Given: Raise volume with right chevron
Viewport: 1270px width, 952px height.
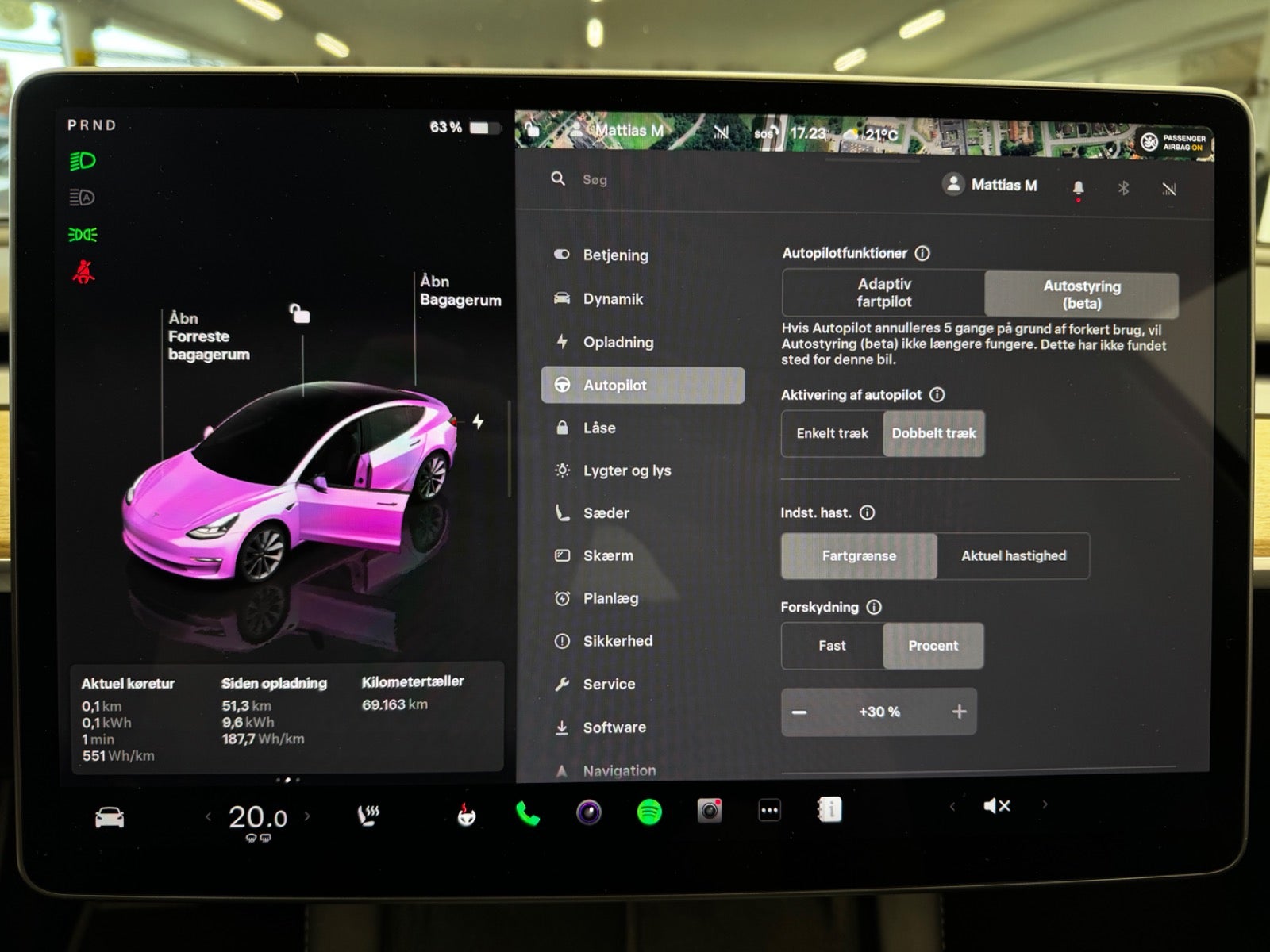Looking at the screenshot, I should coord(1045,804).
